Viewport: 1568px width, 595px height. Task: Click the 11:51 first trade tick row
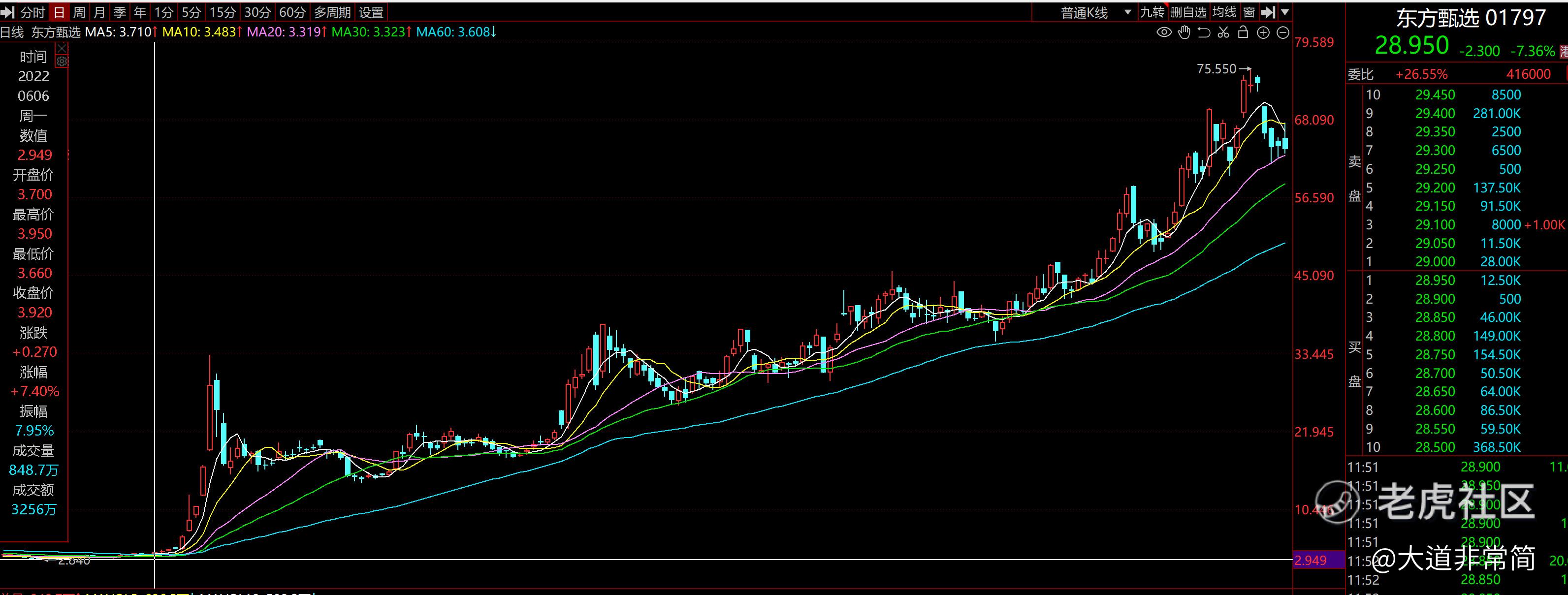click(1457, 467)
